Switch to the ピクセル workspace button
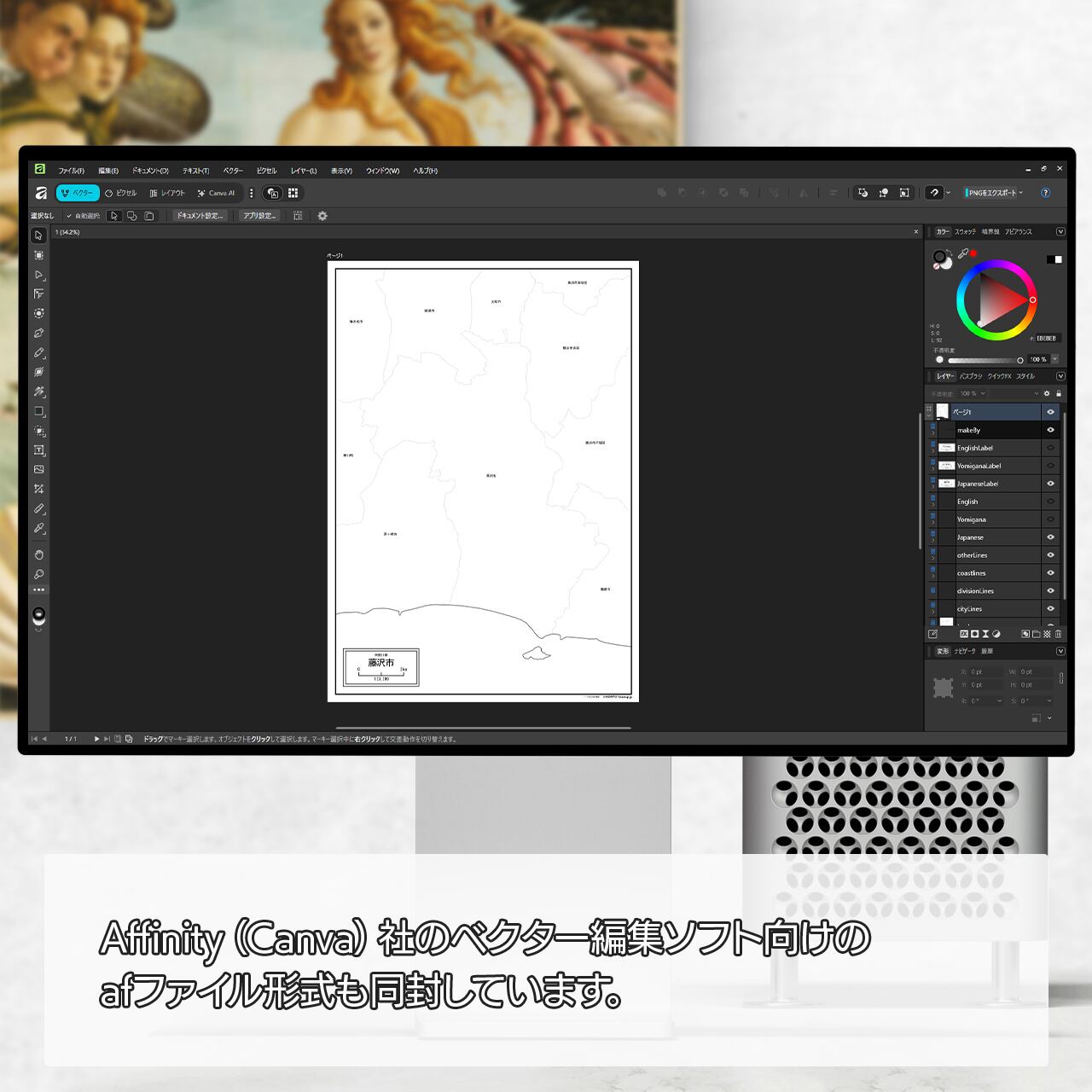This screenshot has width=1092, height=1092. click(120, 193)
